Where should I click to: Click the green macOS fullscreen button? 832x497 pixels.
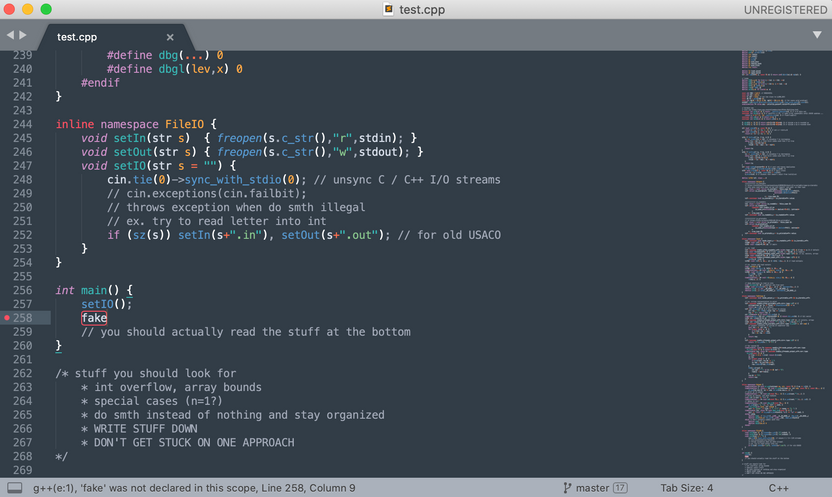46,10
